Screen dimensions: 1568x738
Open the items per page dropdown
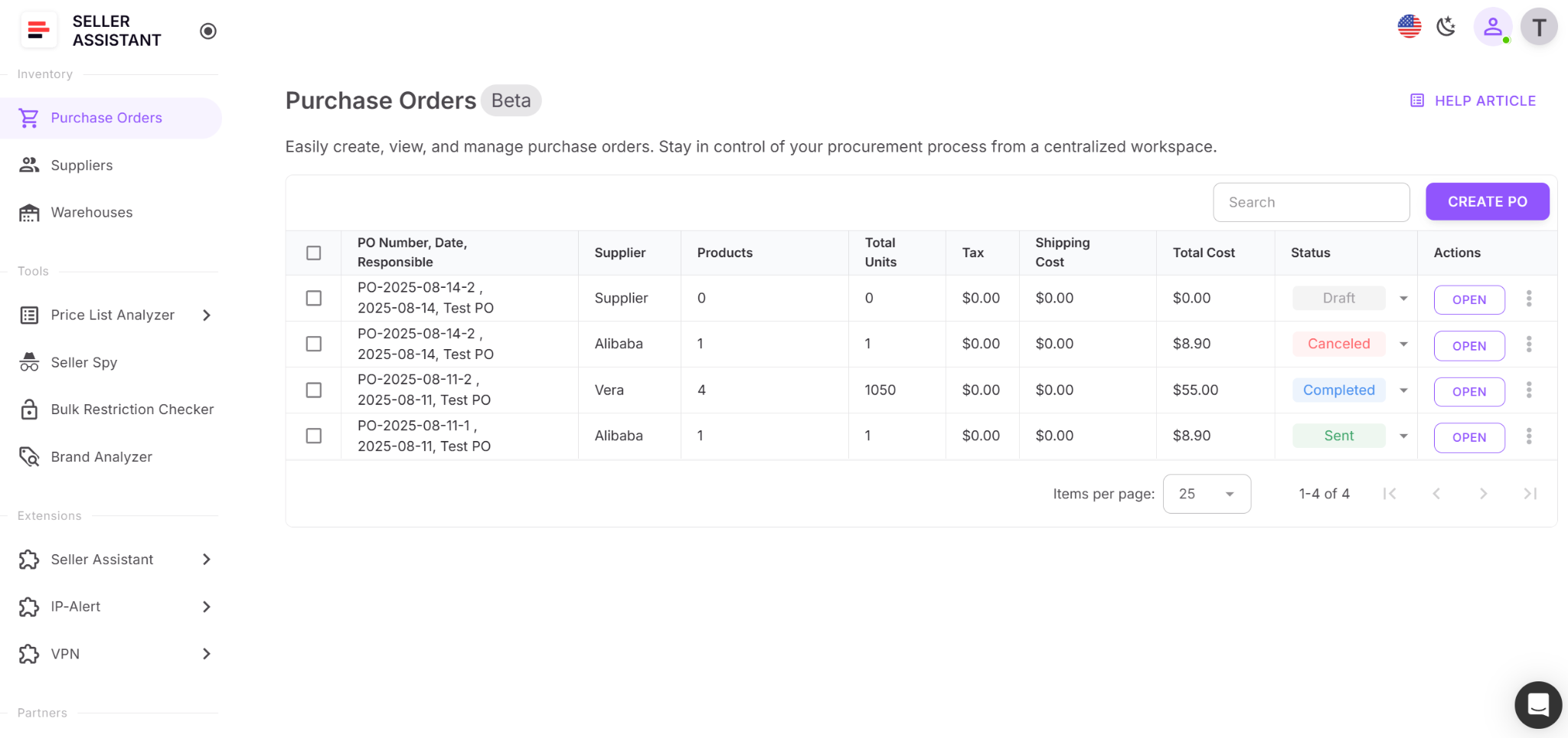click(x=1207, y=494)
